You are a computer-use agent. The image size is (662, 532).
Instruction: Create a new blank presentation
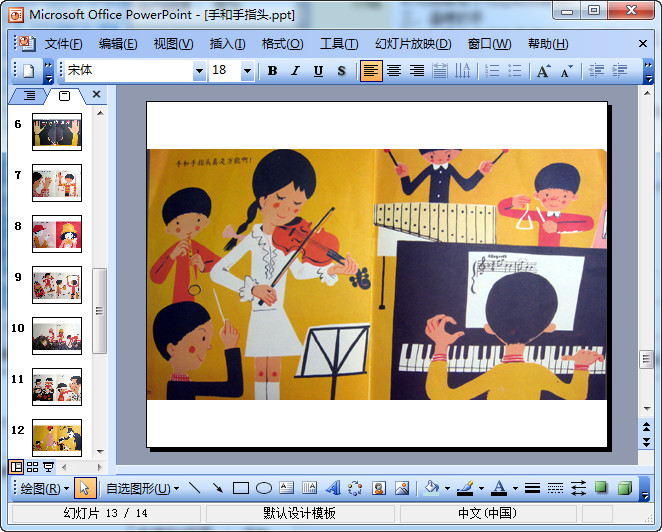click(x=28, y=71)
